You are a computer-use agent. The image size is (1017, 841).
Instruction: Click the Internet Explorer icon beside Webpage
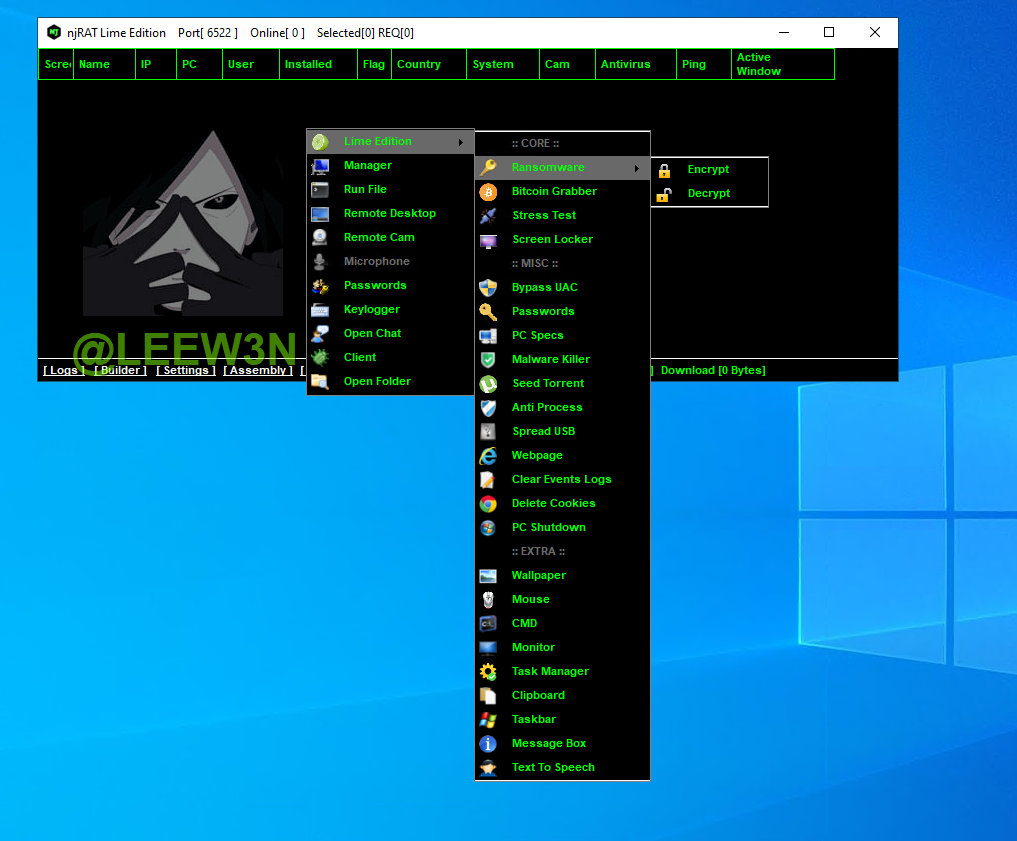pos(488,456)
